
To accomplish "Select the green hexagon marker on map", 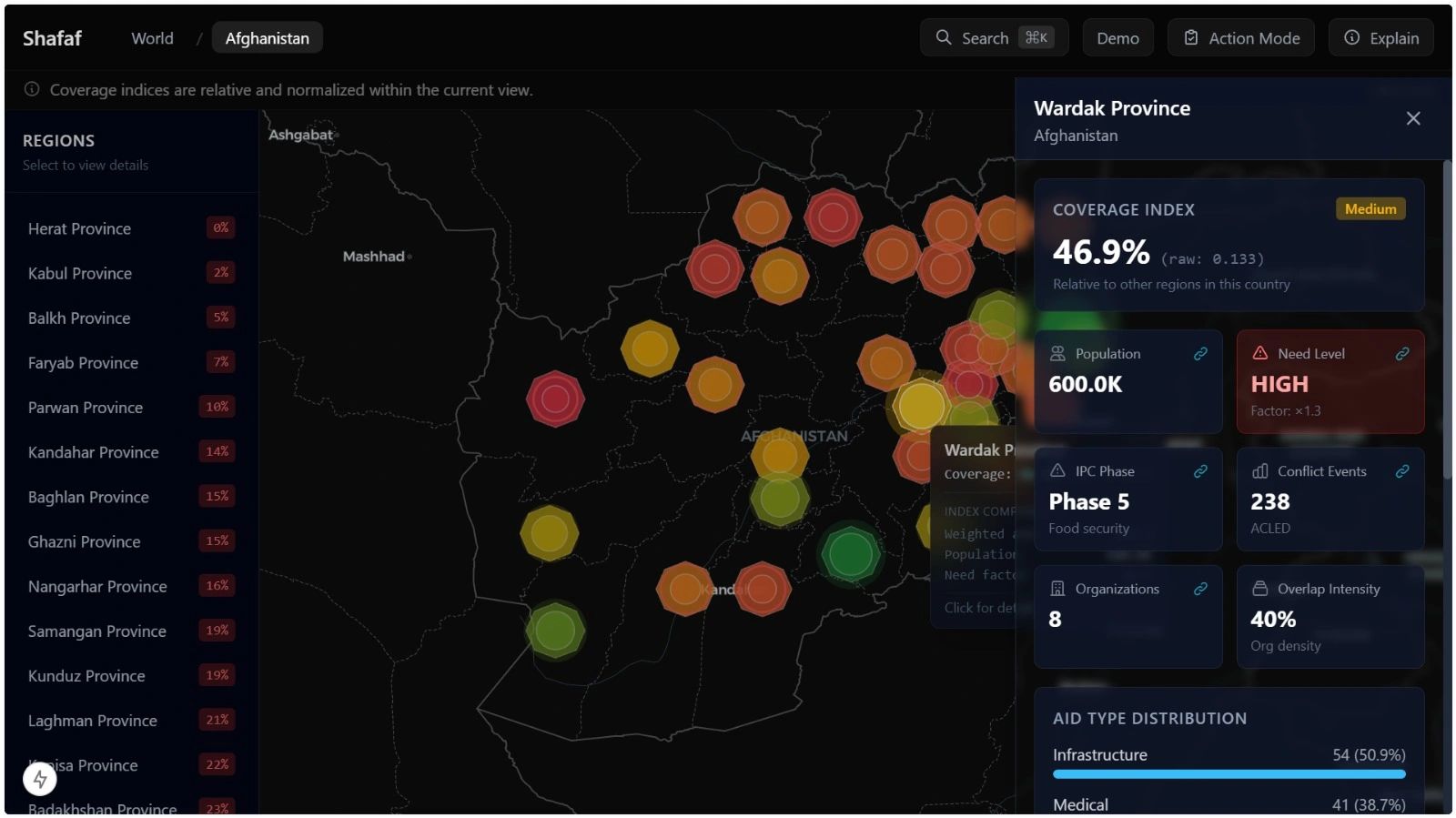I will pos(850,553).
